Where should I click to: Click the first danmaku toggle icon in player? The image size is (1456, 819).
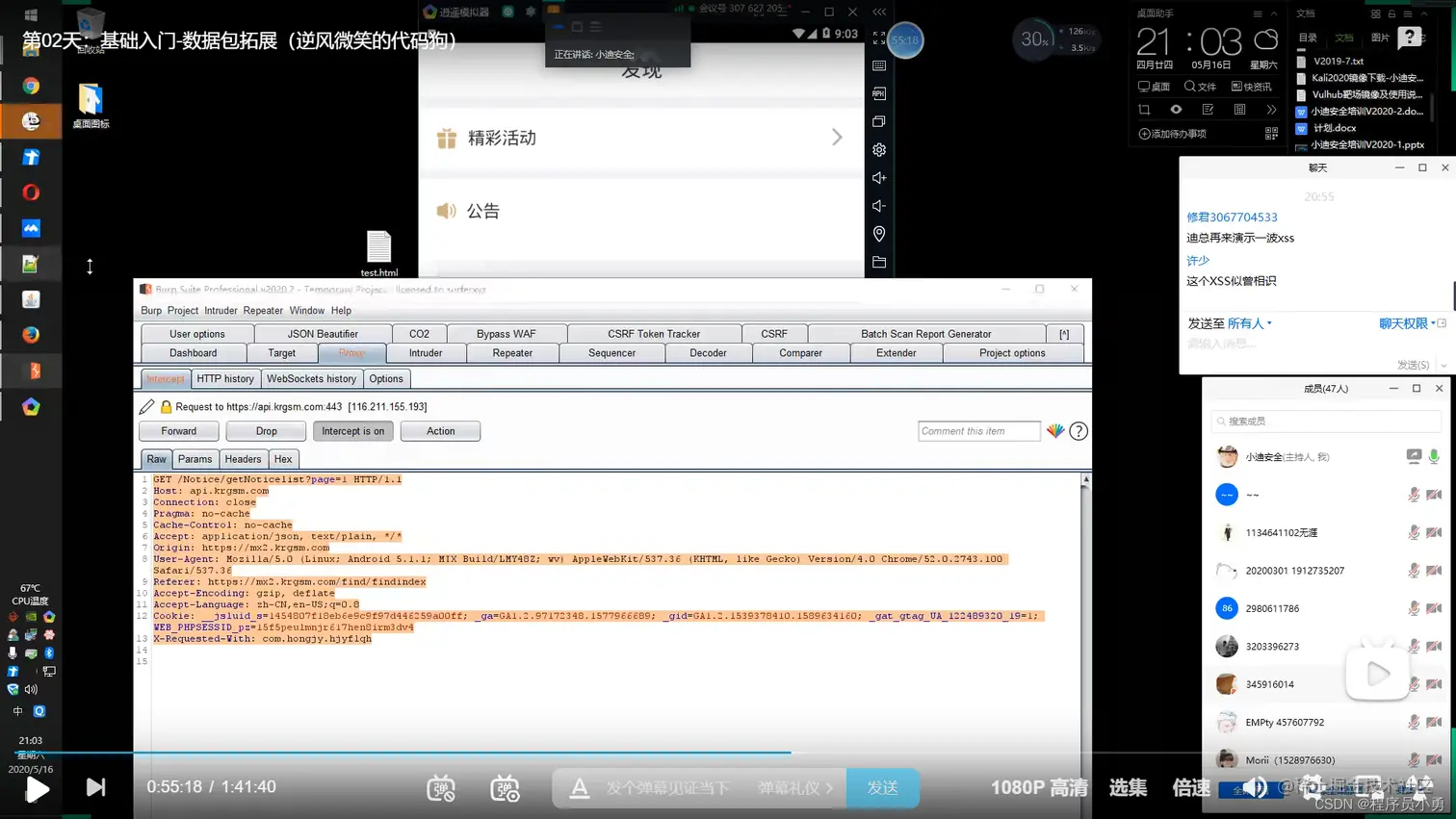[x=441, y=788]
